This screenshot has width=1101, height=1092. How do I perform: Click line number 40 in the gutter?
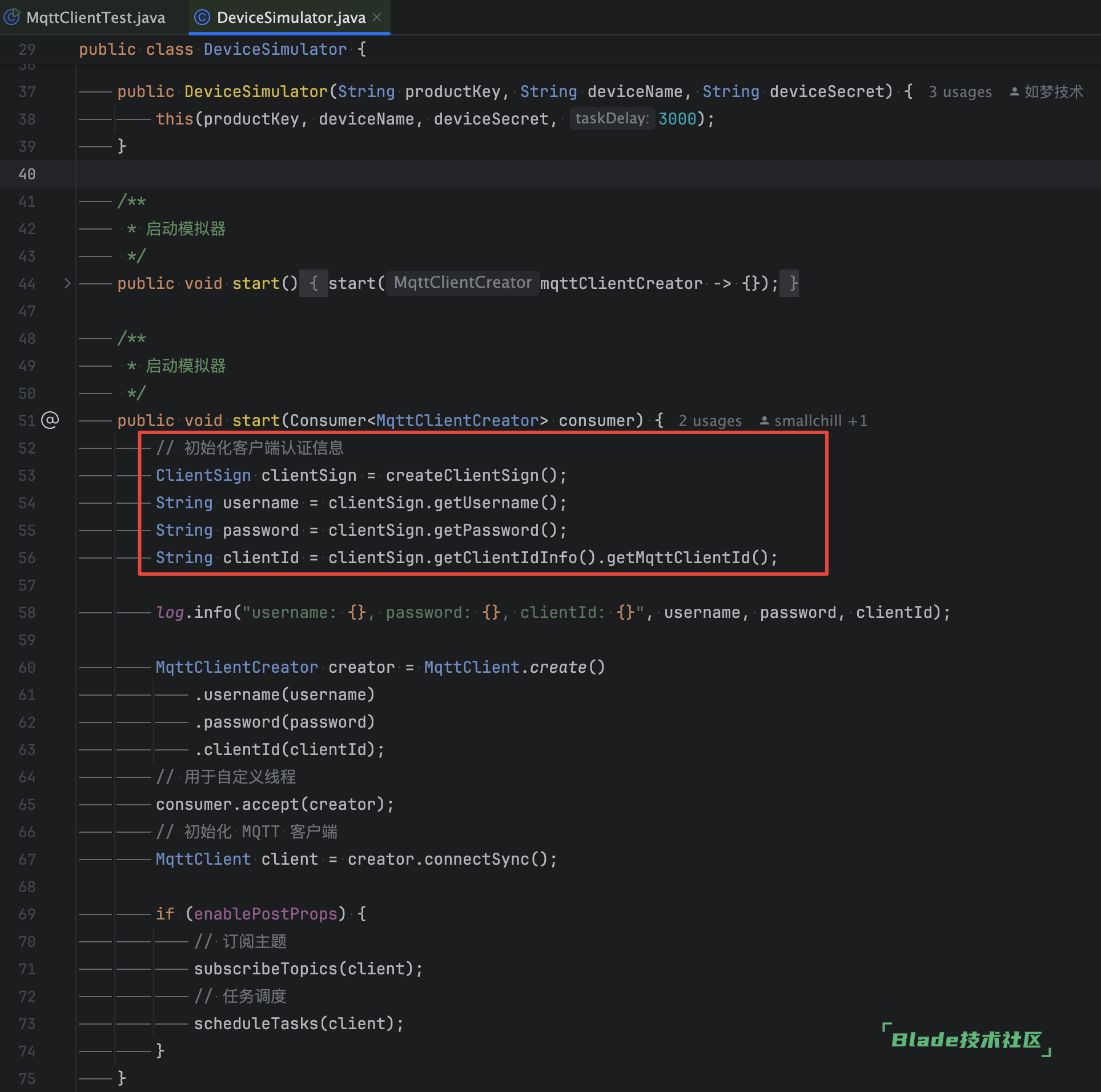click(27, 174)
